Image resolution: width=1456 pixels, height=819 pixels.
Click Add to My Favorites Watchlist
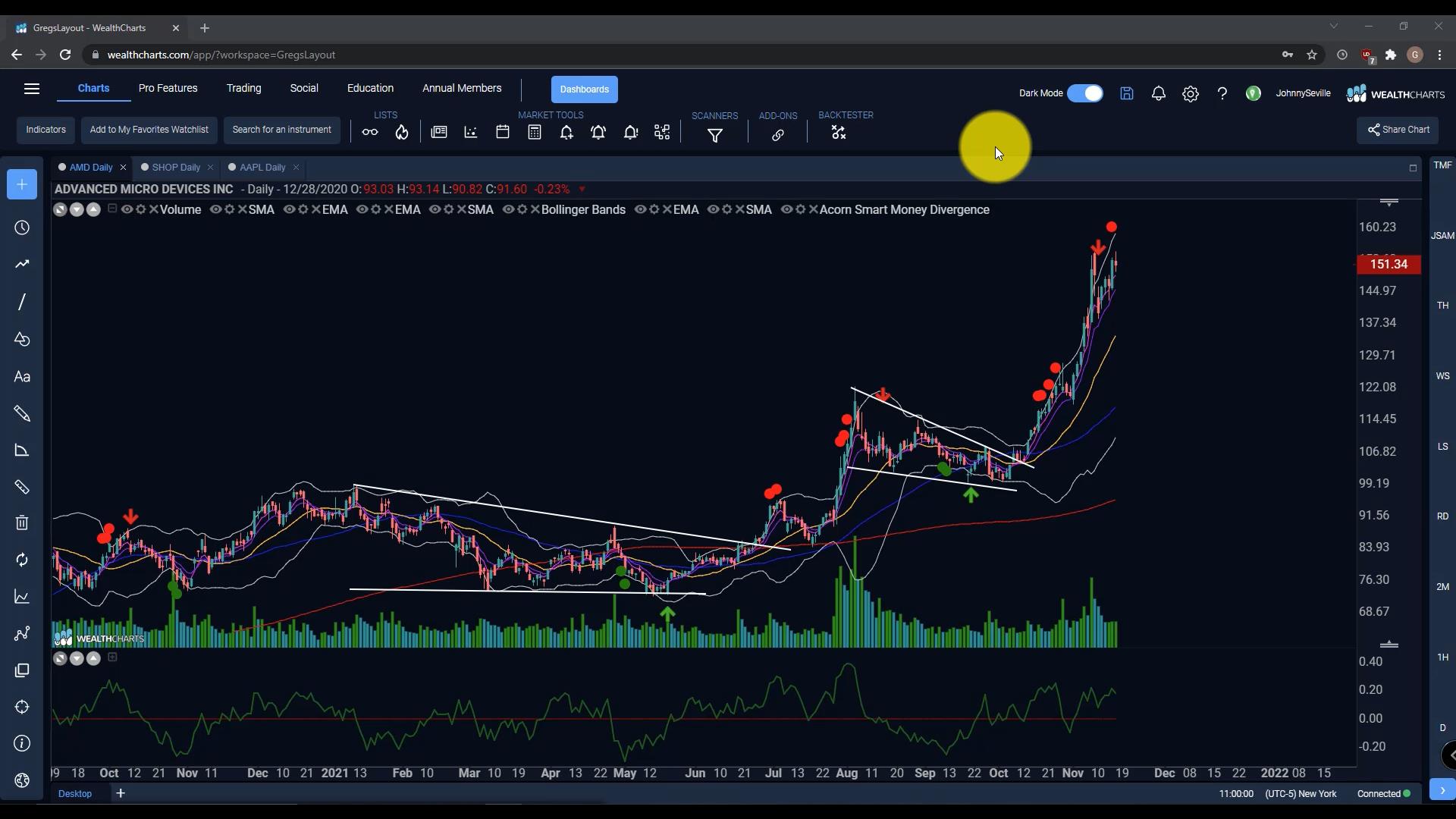click(x=149, y=130)
